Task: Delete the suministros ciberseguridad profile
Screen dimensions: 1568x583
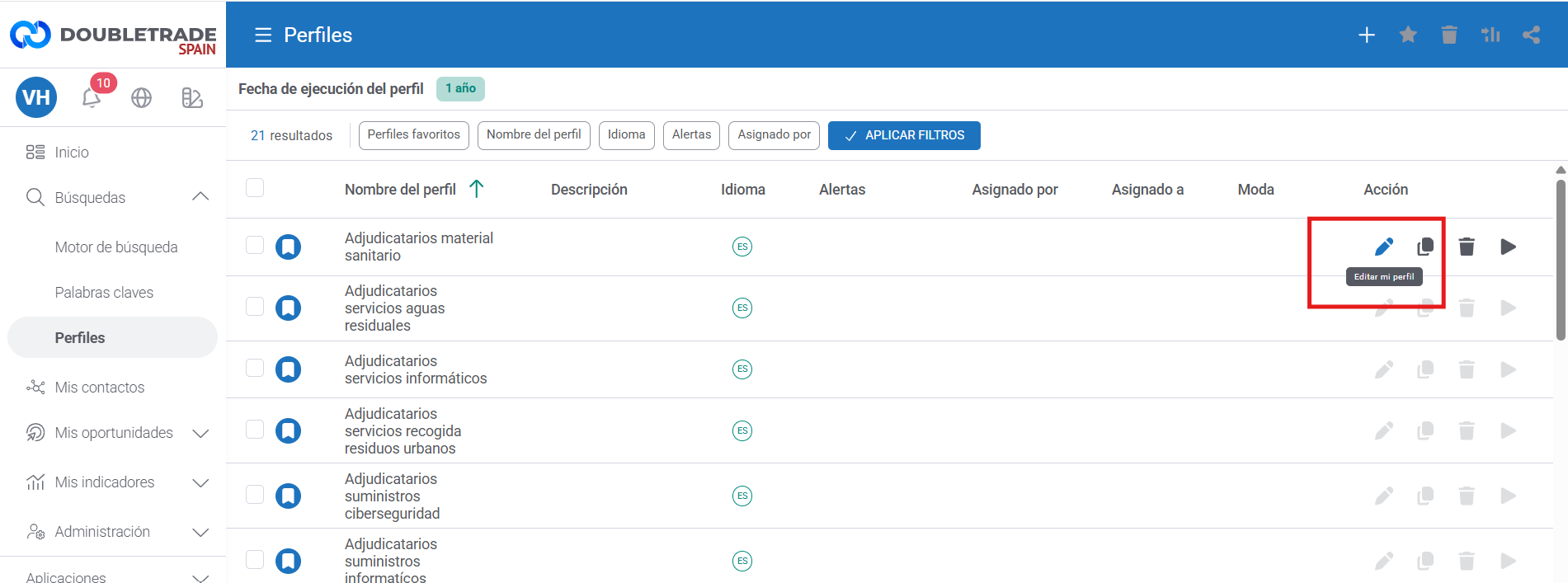Action: tap(1467, 496)
